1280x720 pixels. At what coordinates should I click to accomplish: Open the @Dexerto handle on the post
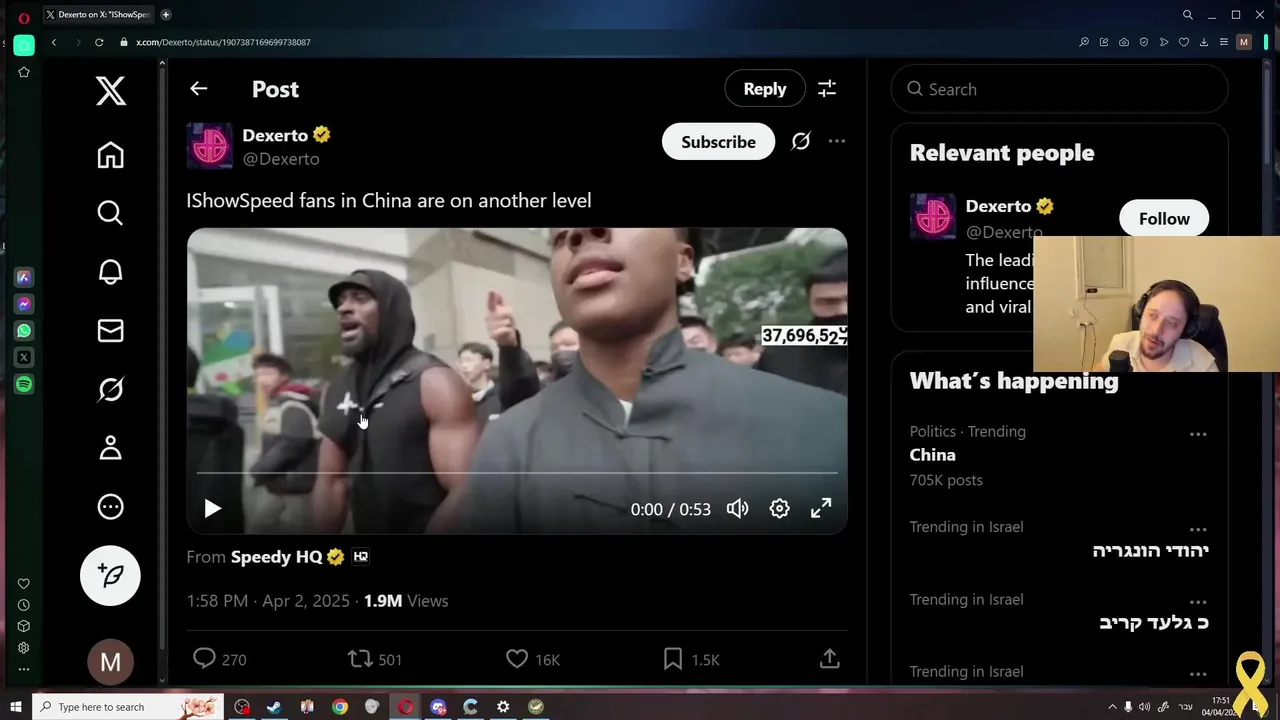coord(281,159)
